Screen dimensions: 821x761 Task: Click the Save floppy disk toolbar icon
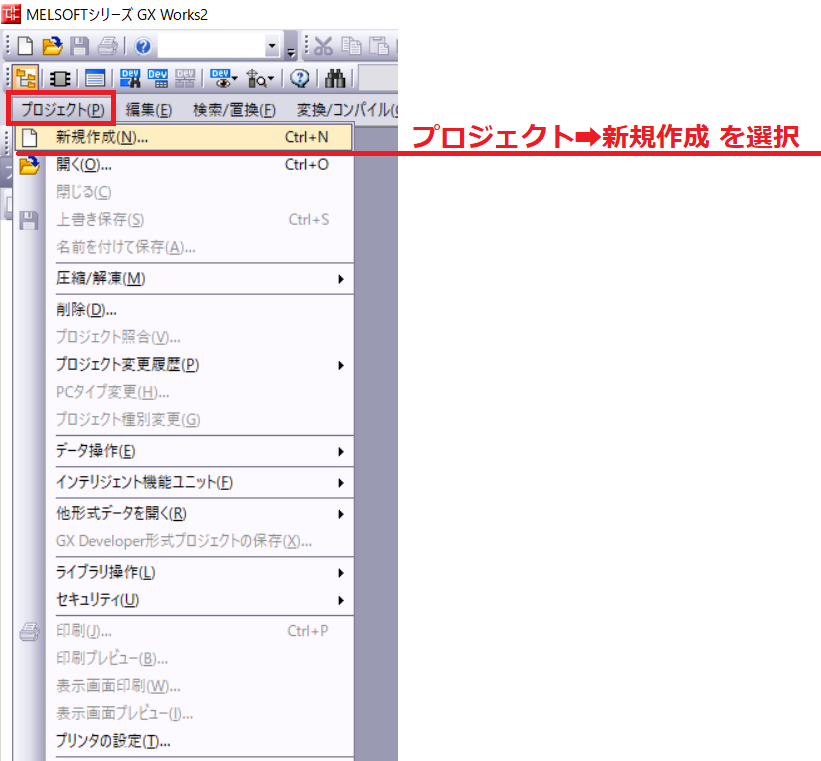point(80,46)
